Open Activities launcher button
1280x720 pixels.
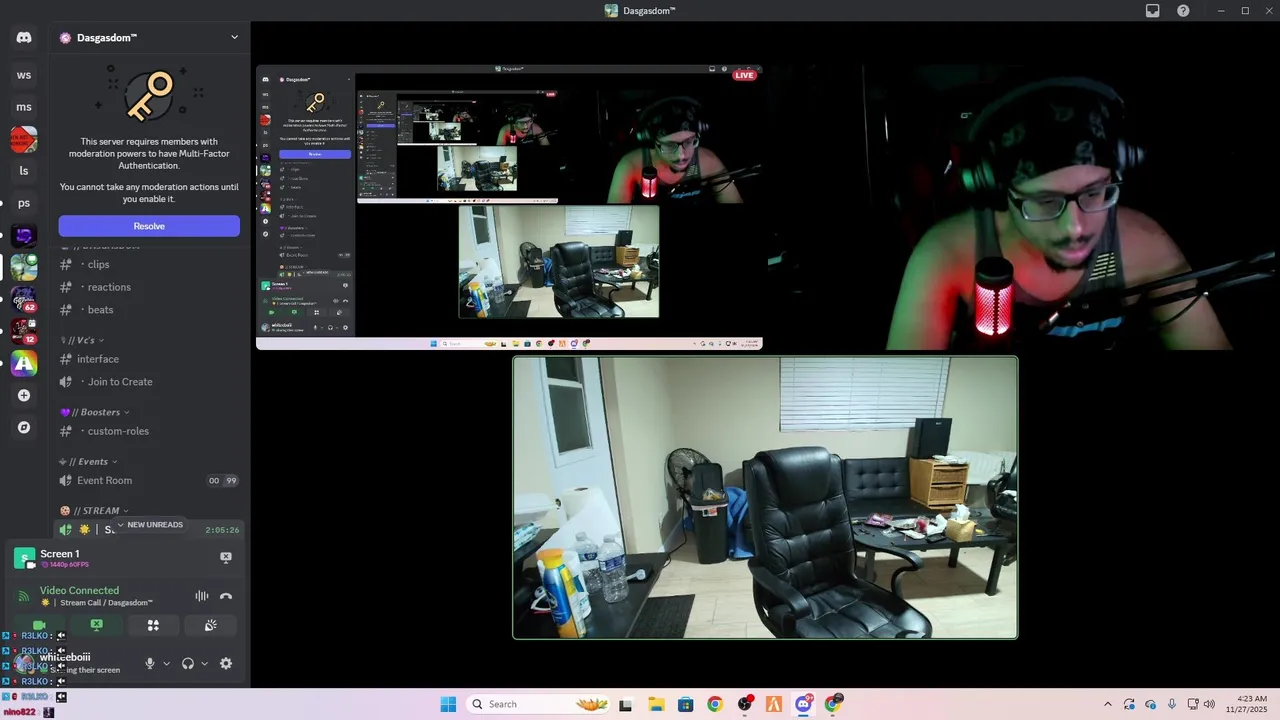click(x=153, y=625)
